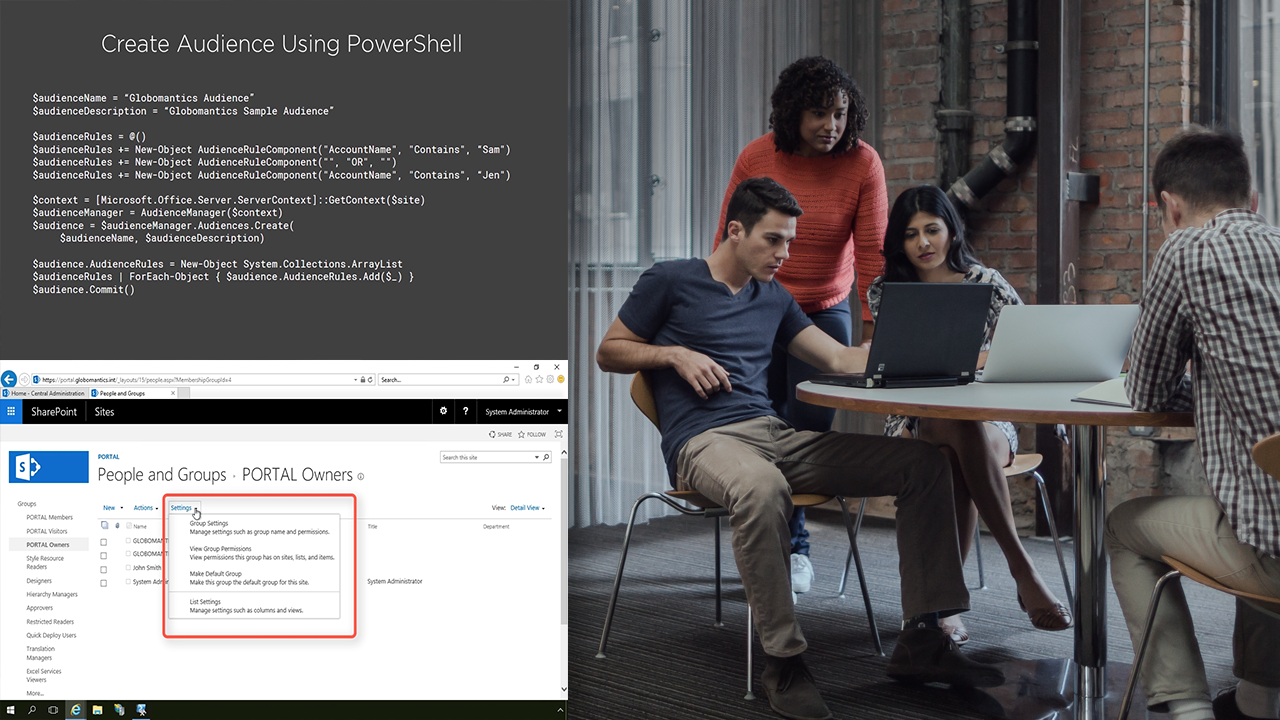Open the SharePoint settings gear

444,411
